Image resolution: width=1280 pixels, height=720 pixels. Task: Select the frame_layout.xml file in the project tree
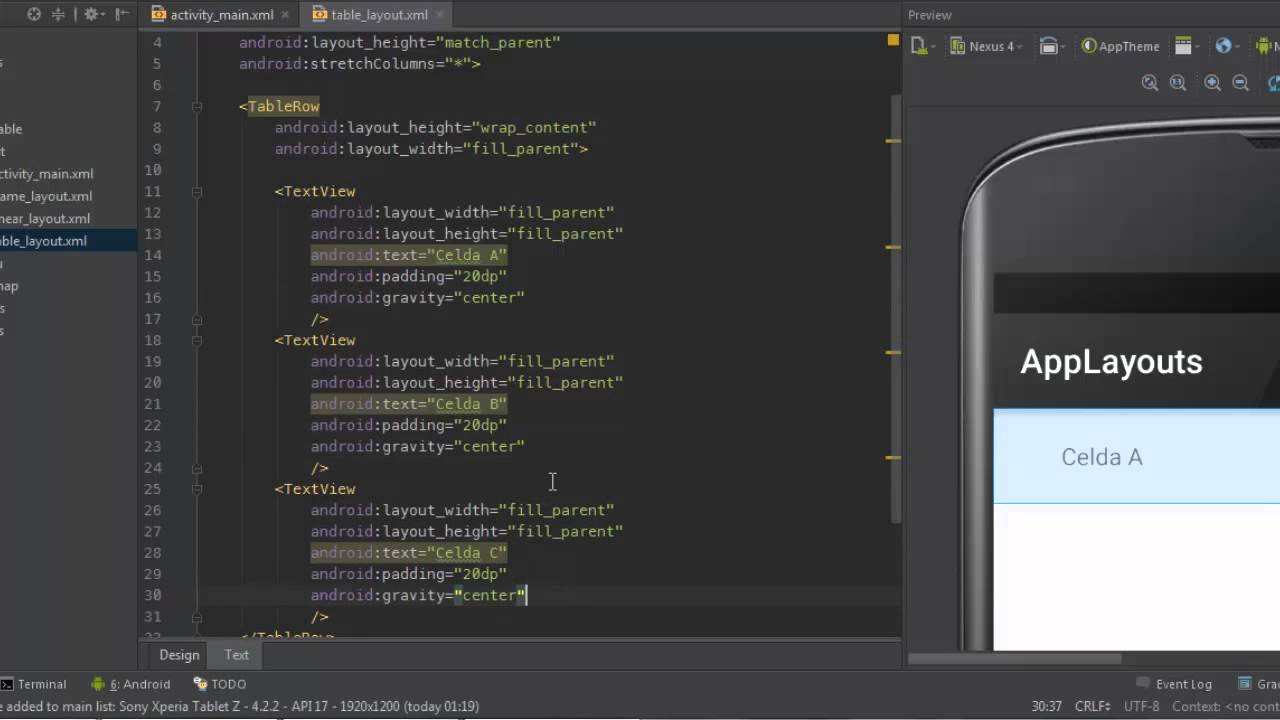pyautogui.click(x=46, y=196)
